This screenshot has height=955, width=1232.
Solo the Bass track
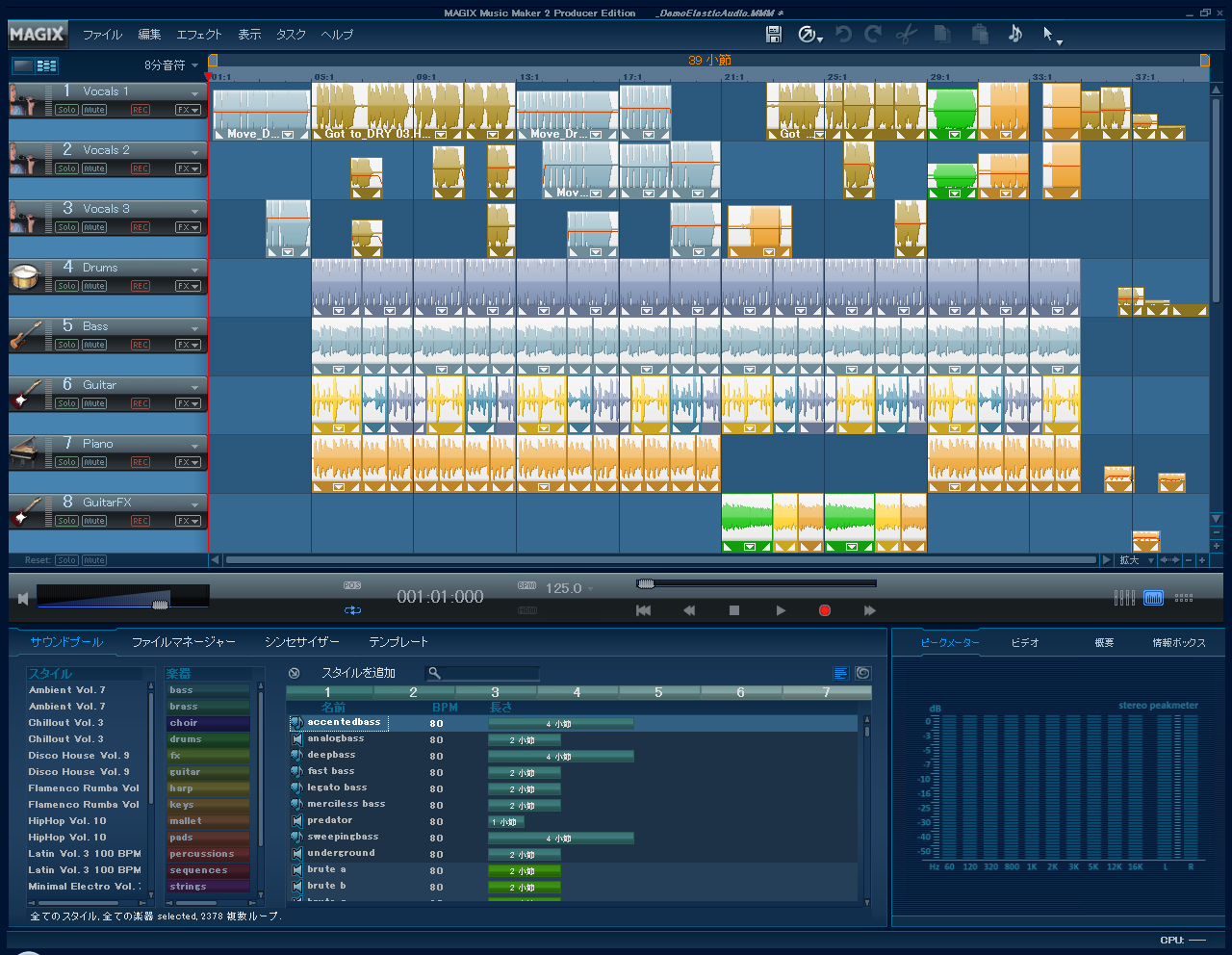(66, 345)
